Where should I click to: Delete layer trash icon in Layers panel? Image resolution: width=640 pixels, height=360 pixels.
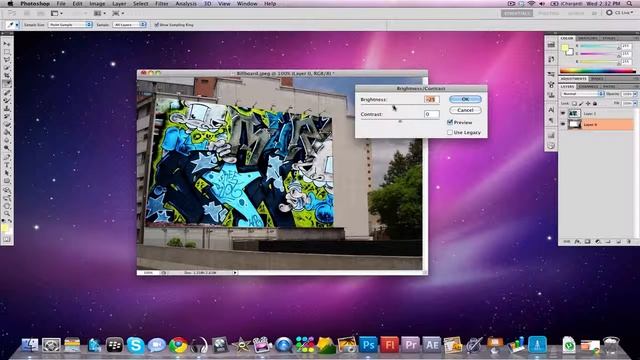[x=629, y=242]
